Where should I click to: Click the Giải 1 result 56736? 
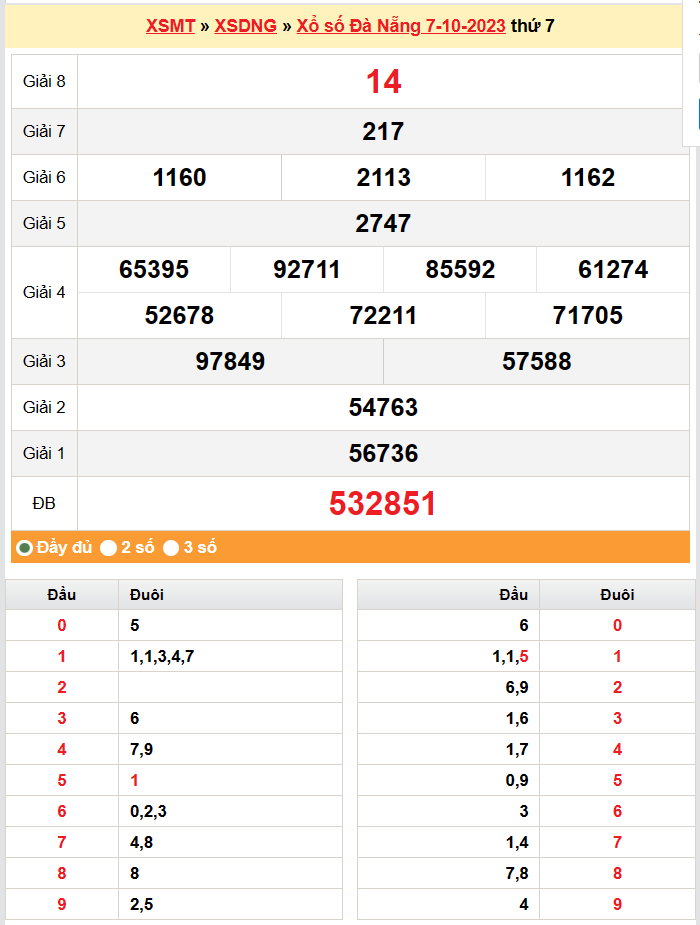[x=383, y=454]
